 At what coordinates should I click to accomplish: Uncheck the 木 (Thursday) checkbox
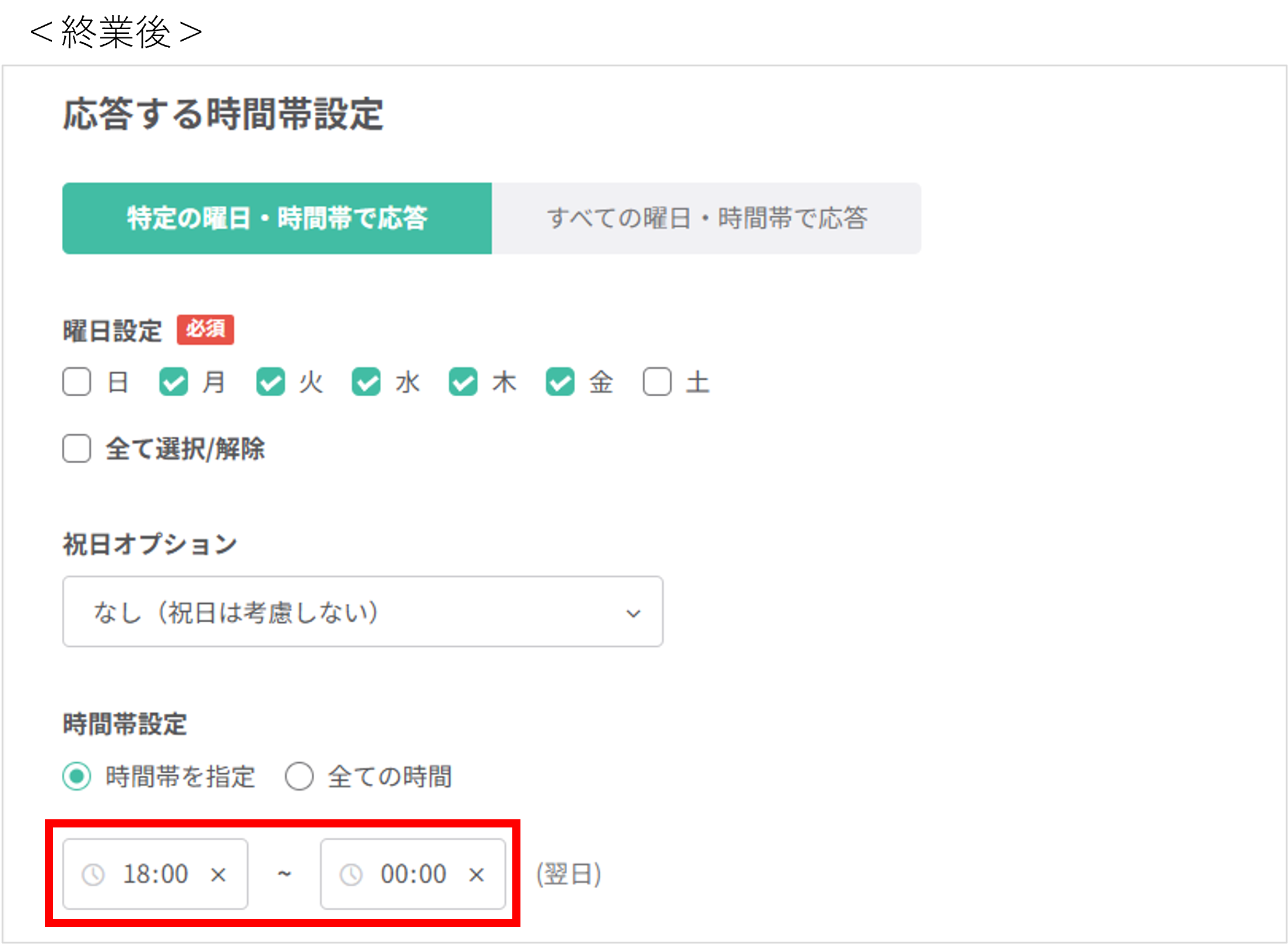[x=463, y=382]
